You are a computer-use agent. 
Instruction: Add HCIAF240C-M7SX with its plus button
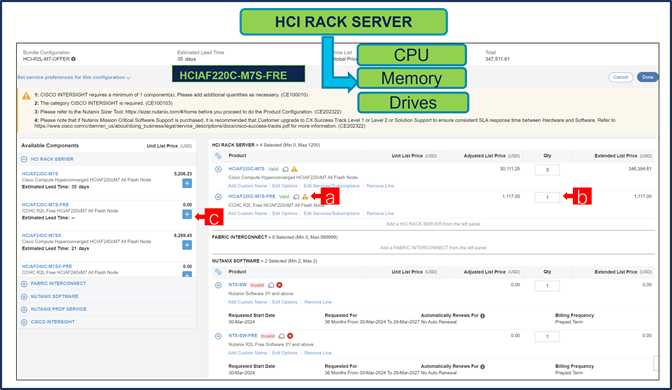(187, 245)
